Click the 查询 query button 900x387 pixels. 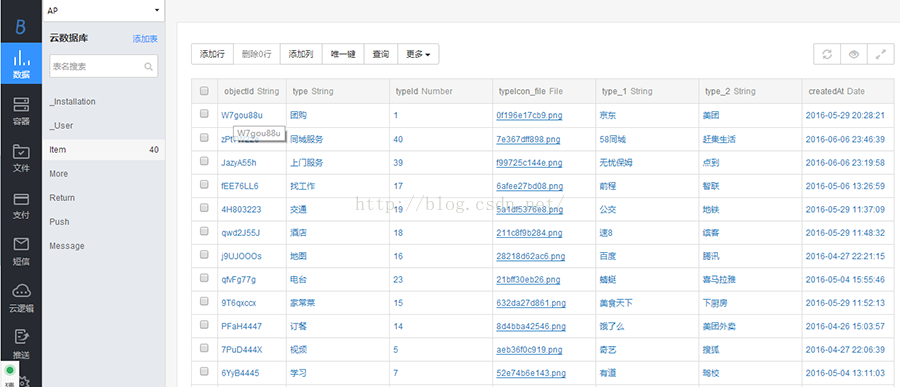pyautogui.click(x=381, y=54)
